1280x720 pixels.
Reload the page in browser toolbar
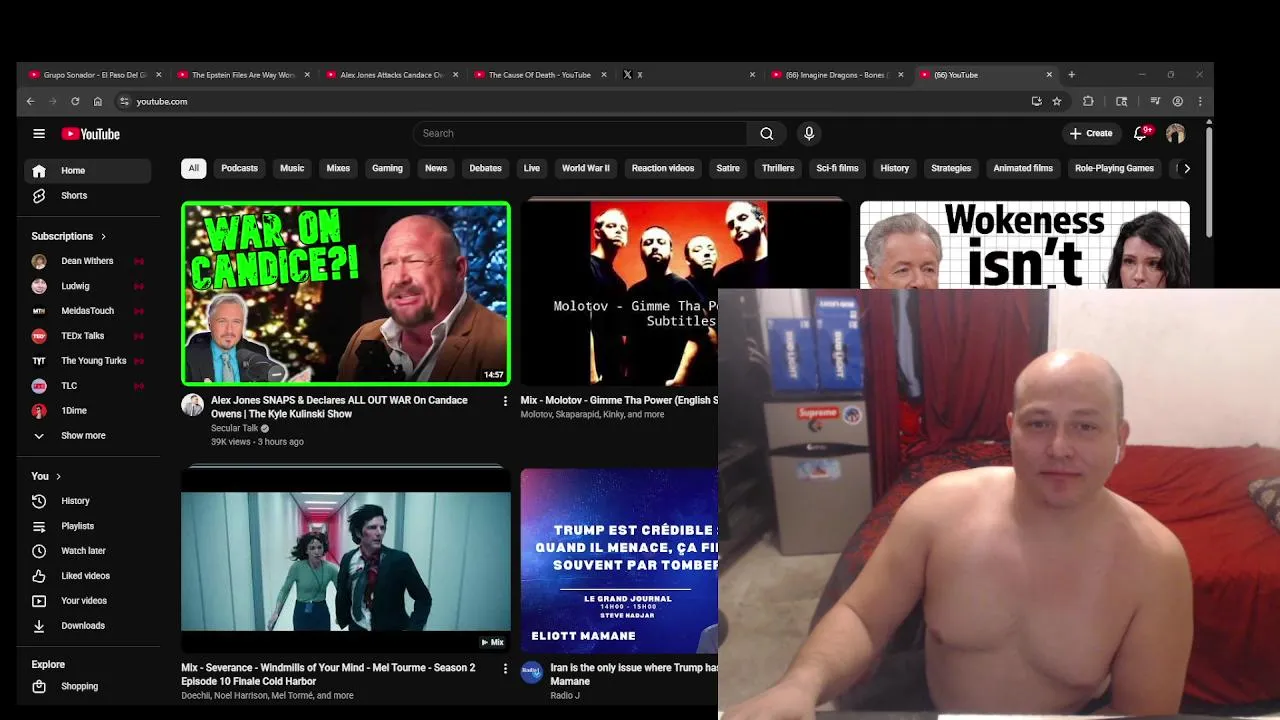pyautogui.click(x=75, y=101)
